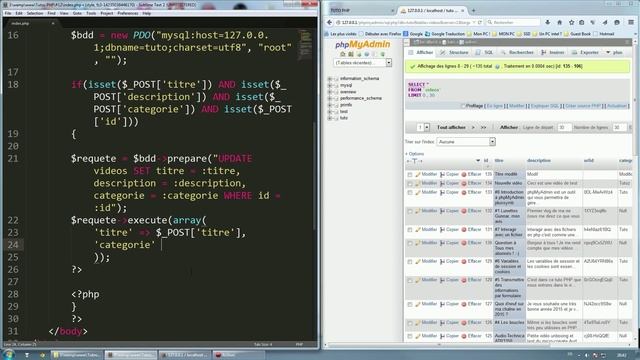Expand the tuto database node
640x360 pixels.
coord(329,118)
